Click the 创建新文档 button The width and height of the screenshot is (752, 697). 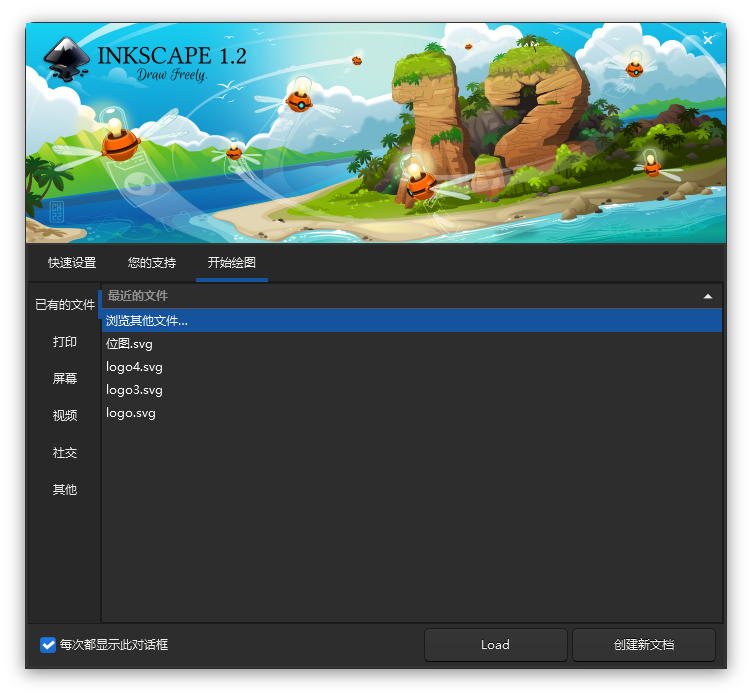[x=644, y=645]
